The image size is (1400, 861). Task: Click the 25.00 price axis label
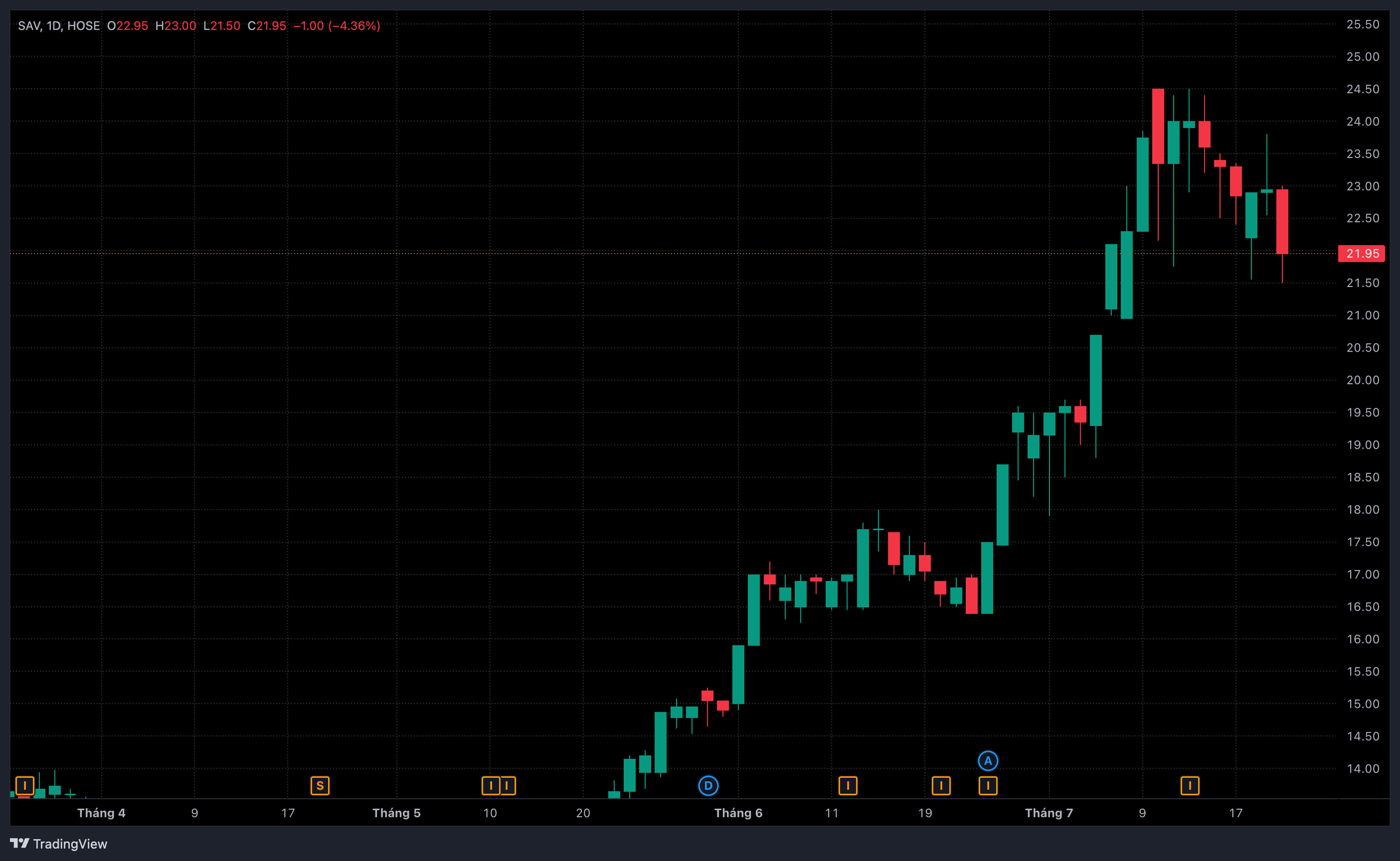1362,56
